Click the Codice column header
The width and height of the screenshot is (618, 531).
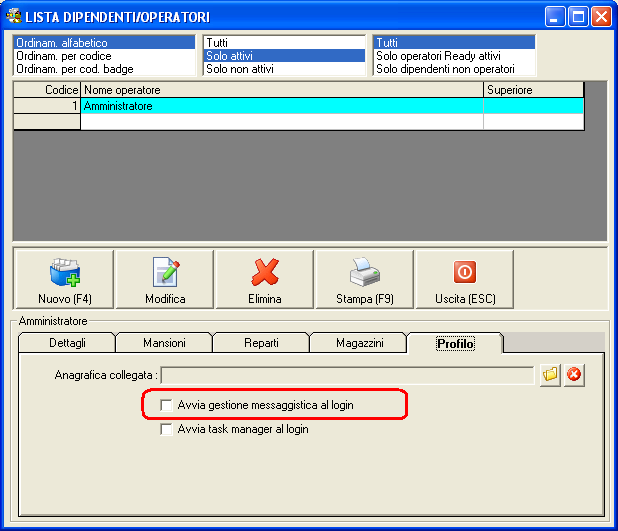(x=47, y=90)
